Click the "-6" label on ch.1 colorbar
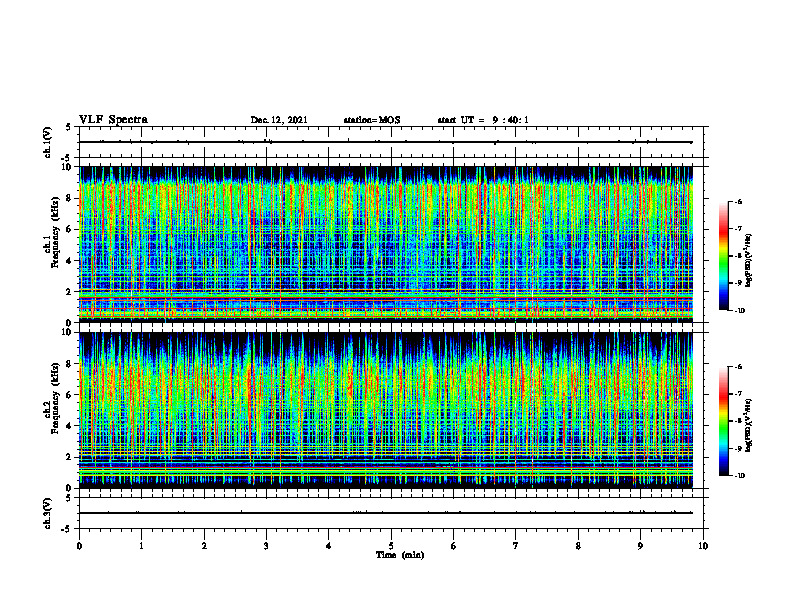Screen dimensions: 792x612 pyautogui.click(x=738, y=202)
